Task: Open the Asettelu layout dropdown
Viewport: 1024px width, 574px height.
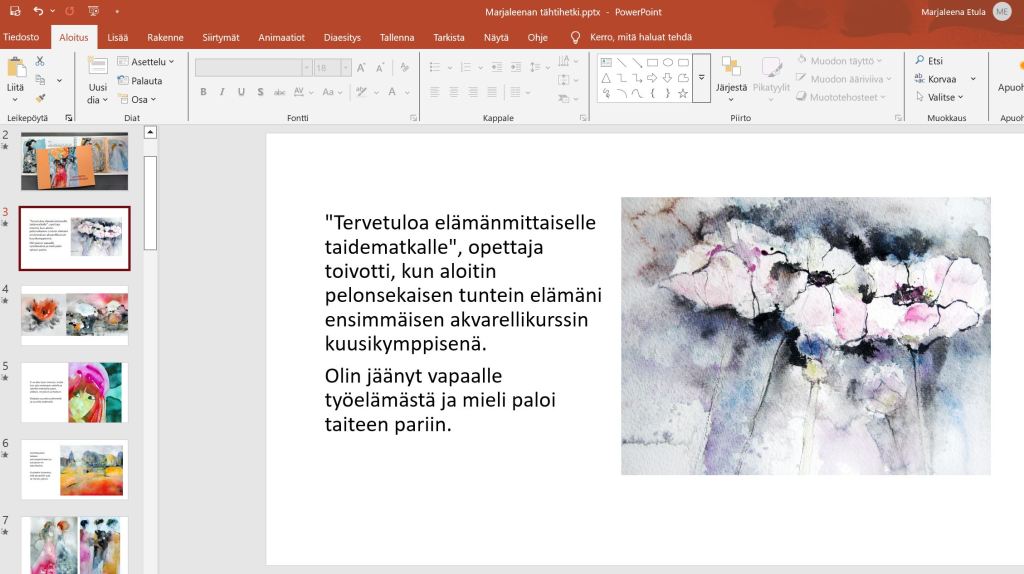Action: [x=146, y=61]
